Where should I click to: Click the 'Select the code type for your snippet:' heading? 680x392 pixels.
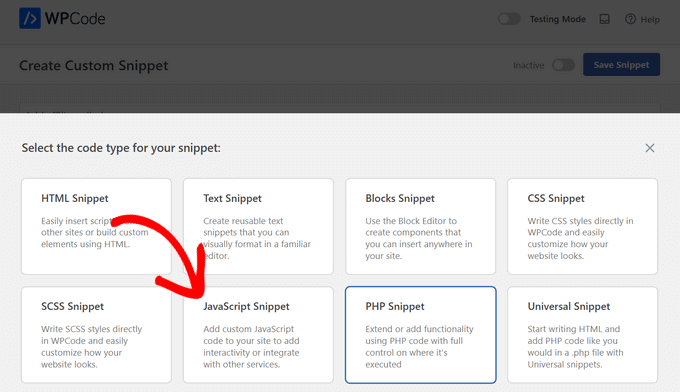pos(121,148)
